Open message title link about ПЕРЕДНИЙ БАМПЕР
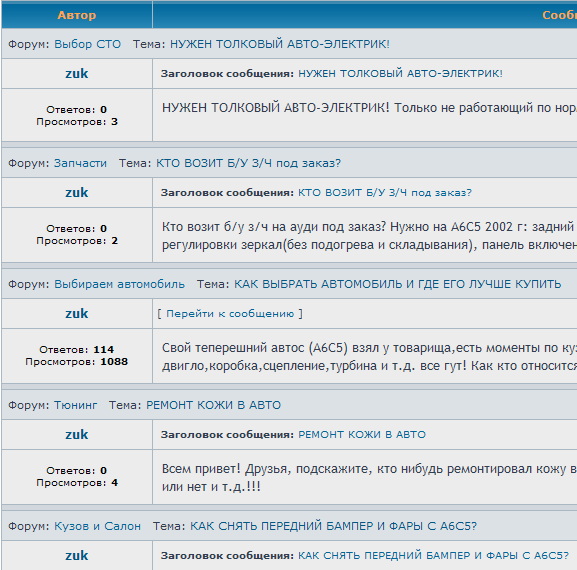577x570 pixels. 433,555
